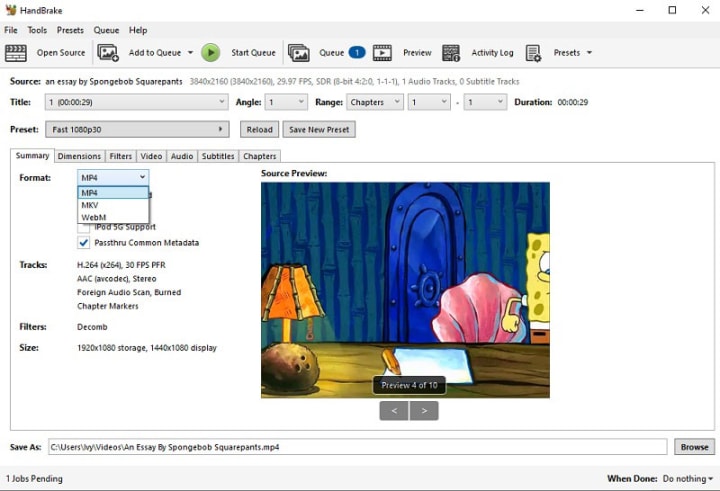The width and height of the screenshot is (720, 491).
Task: Open the Presets menu in menu bar
Action: click(x=70, y=30)
